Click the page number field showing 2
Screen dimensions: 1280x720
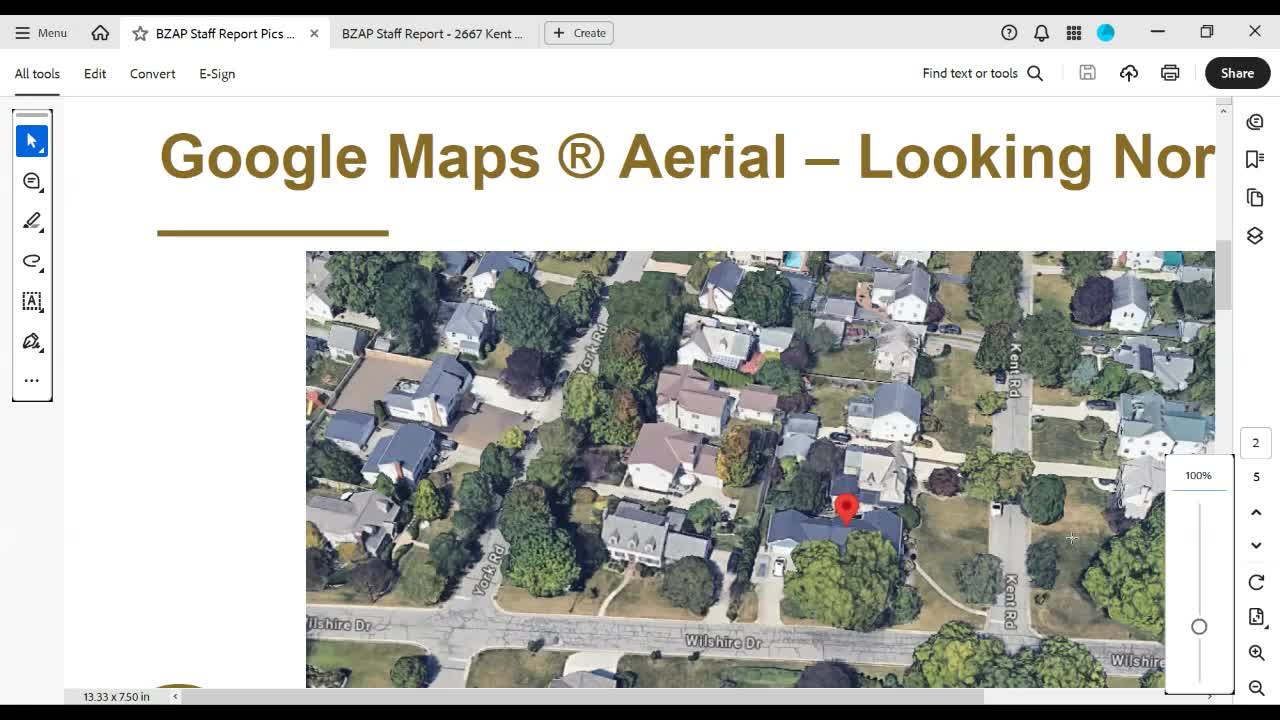click(x=1256, y=442)
